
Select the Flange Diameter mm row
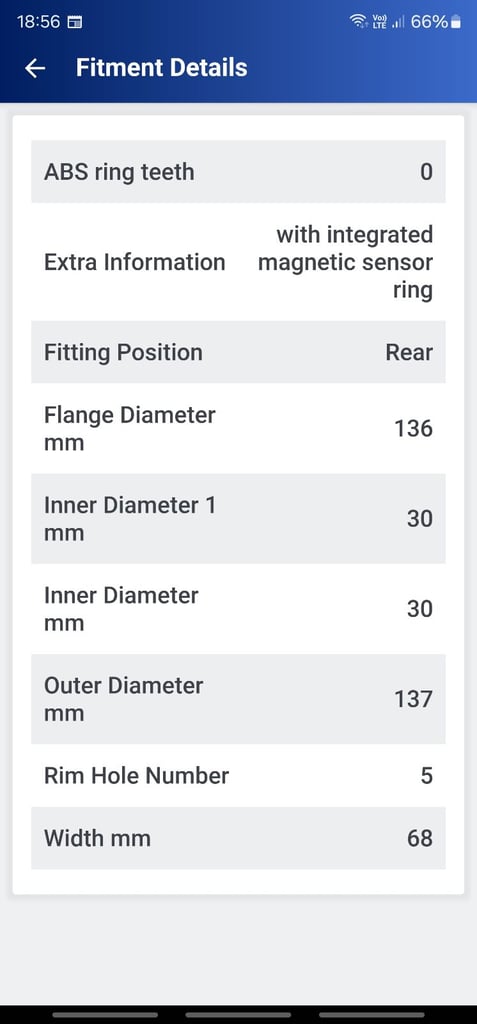pyautogui.click(x=238, y=428)
